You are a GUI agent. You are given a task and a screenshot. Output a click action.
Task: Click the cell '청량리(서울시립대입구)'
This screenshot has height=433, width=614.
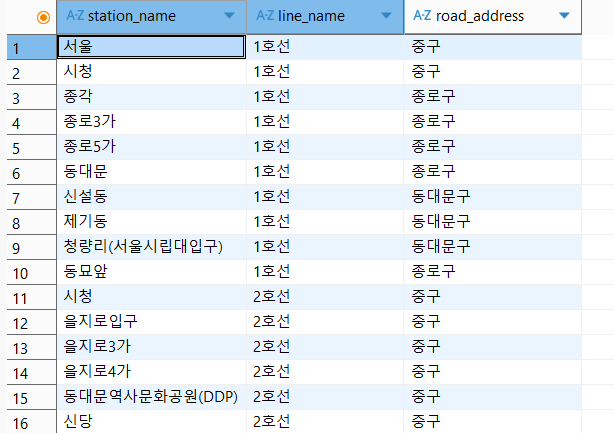coord(152,247)
